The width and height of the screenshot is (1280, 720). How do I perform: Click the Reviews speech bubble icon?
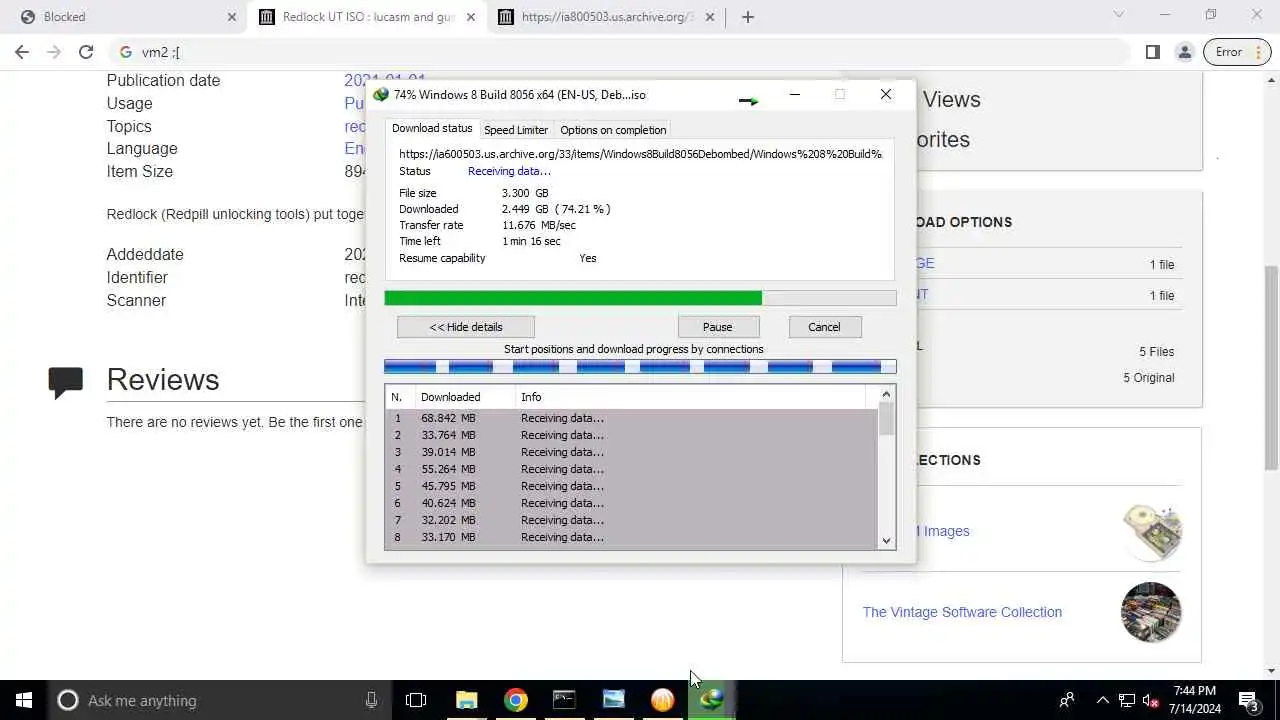[x=66, y=383]
